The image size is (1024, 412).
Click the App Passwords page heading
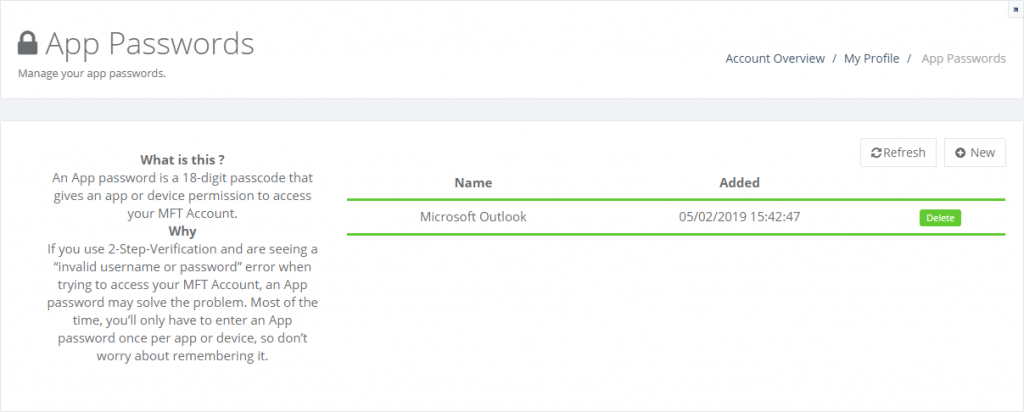point(150,44)
